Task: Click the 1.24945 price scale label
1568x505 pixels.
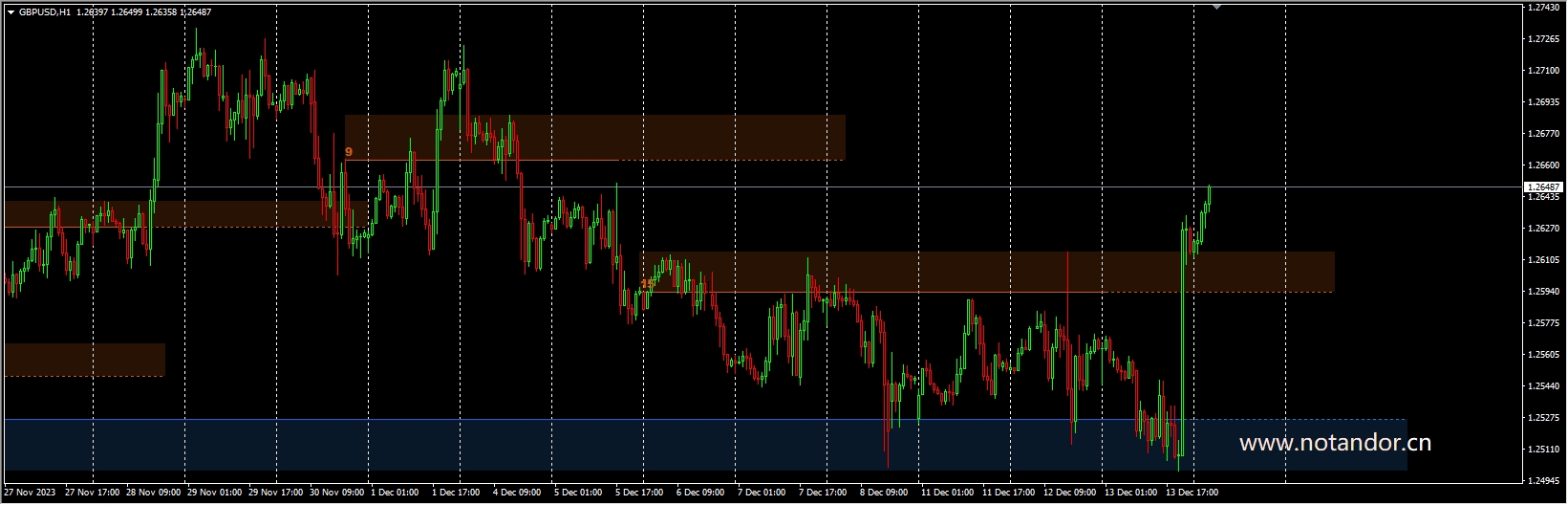Action: click(1544, 481)
